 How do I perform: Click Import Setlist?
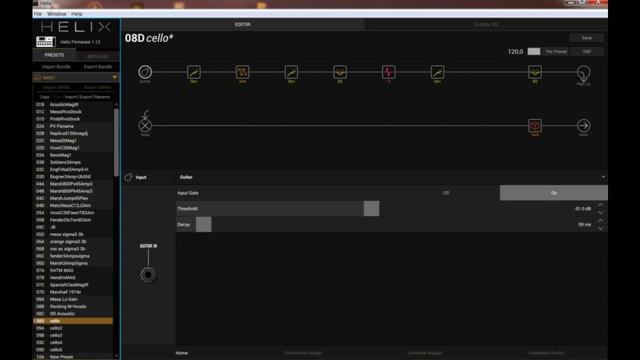[56, 87]
